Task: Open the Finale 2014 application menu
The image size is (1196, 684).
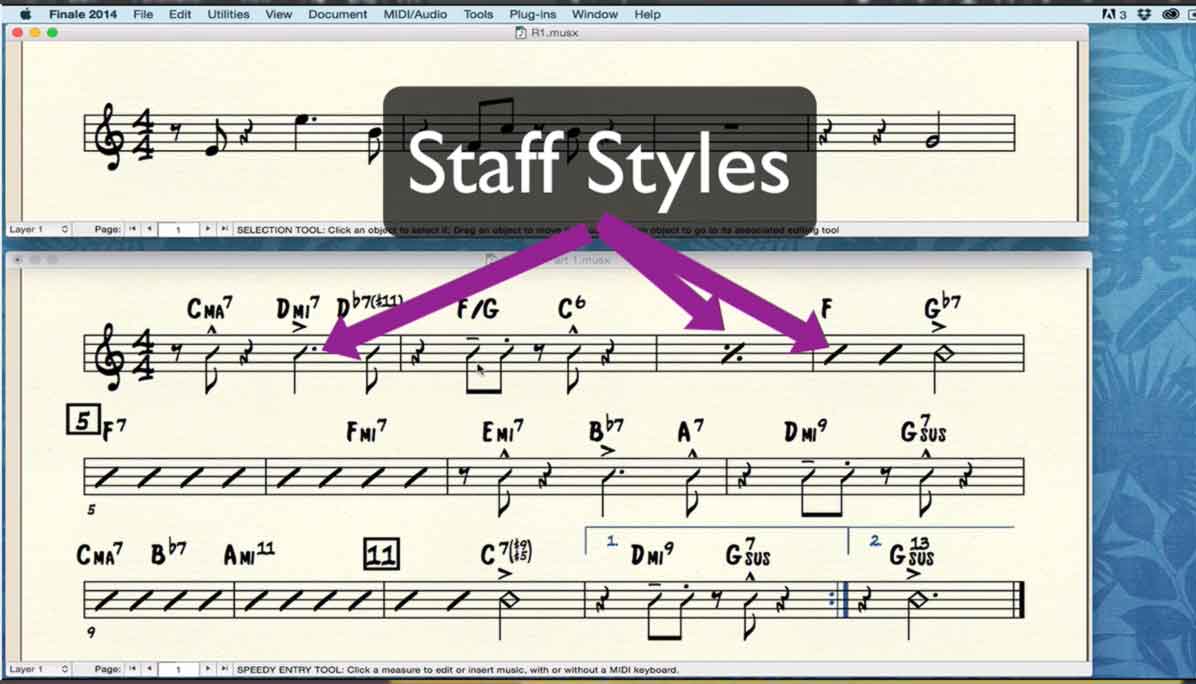Action: pos(83,14)
